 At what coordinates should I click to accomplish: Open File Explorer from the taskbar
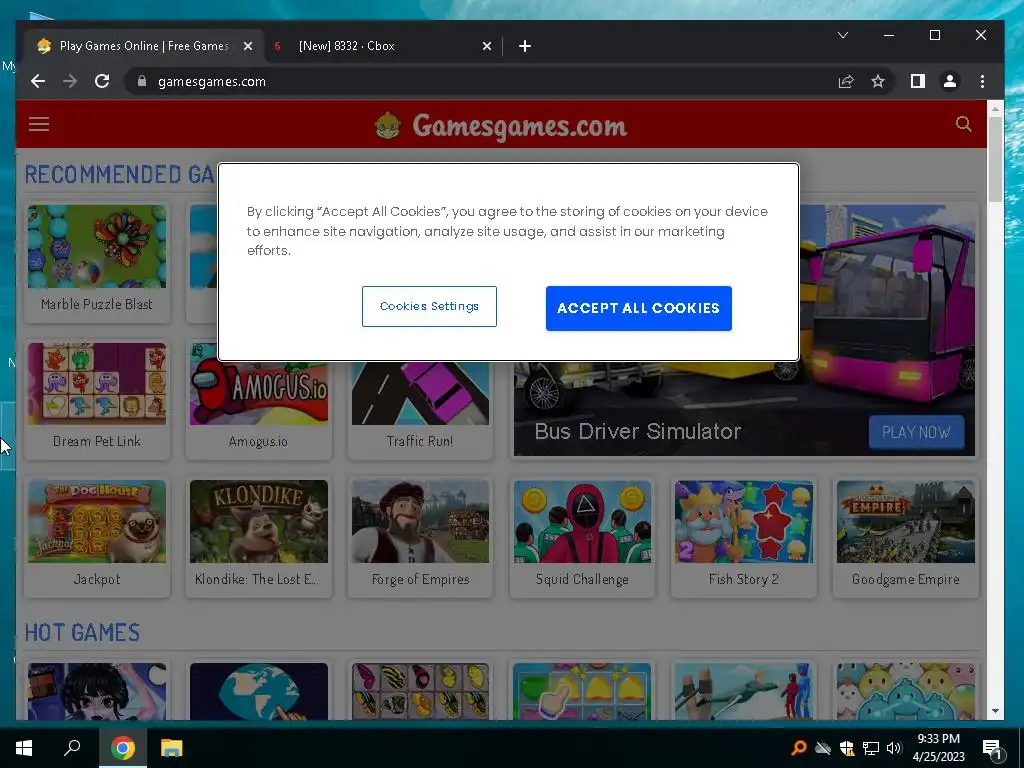pos(171,748)
